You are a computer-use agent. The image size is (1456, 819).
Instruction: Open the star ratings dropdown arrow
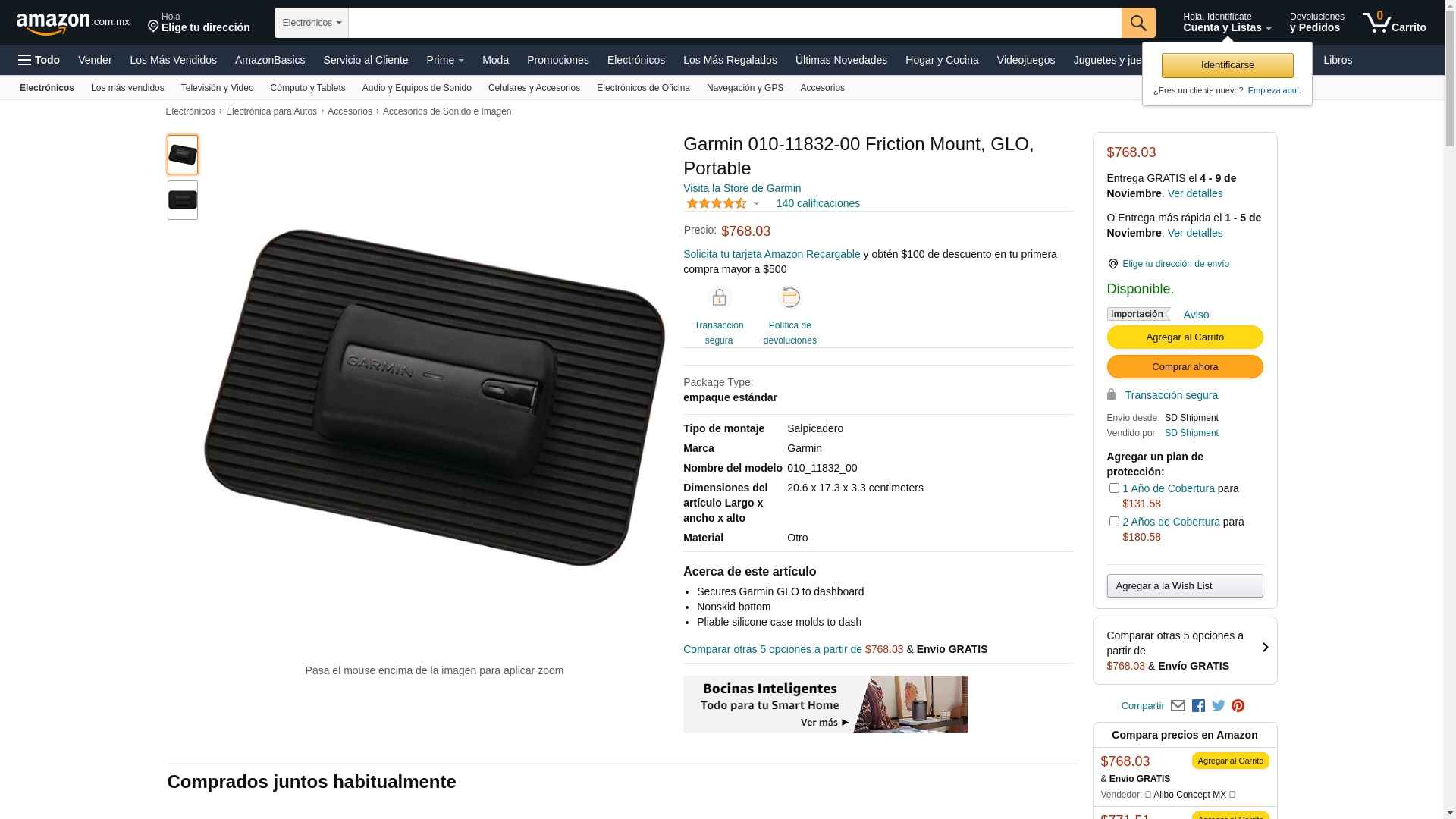click(756, 203)
